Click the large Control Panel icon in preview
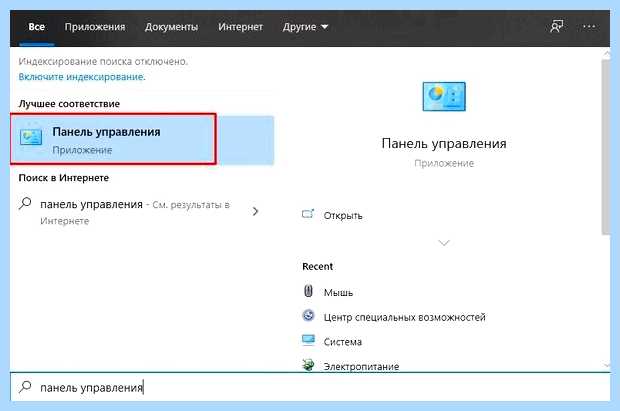620x411 pixels. (x=444, y=97)
